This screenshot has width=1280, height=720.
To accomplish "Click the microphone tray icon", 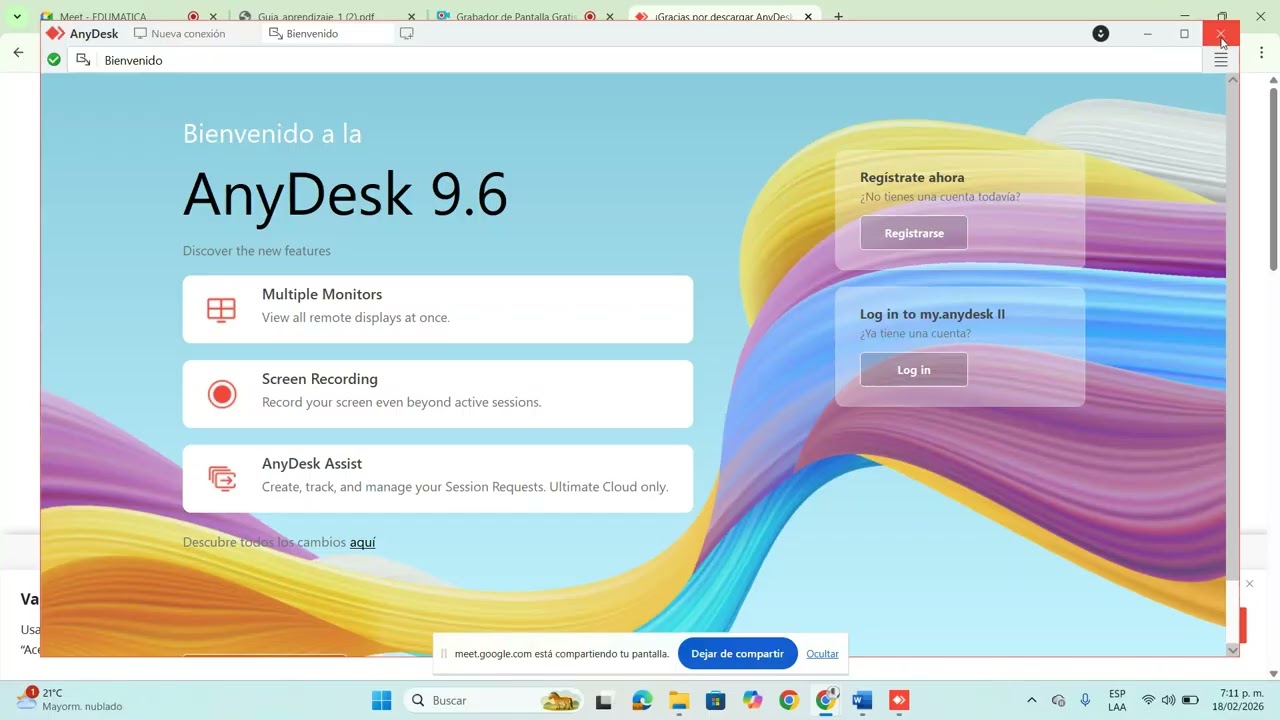I will [x=1085, y=700].
